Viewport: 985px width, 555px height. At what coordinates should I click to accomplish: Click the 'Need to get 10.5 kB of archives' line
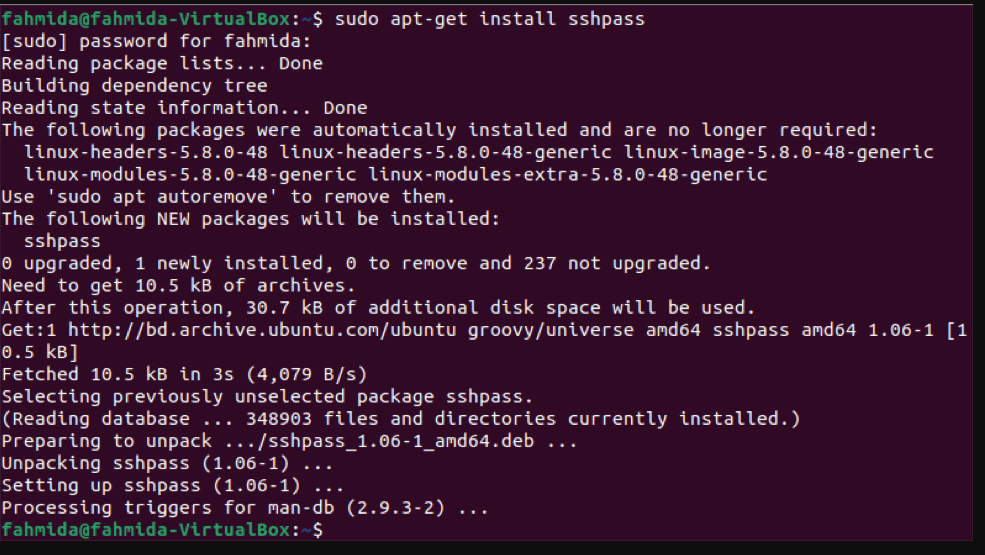[178, 286]
